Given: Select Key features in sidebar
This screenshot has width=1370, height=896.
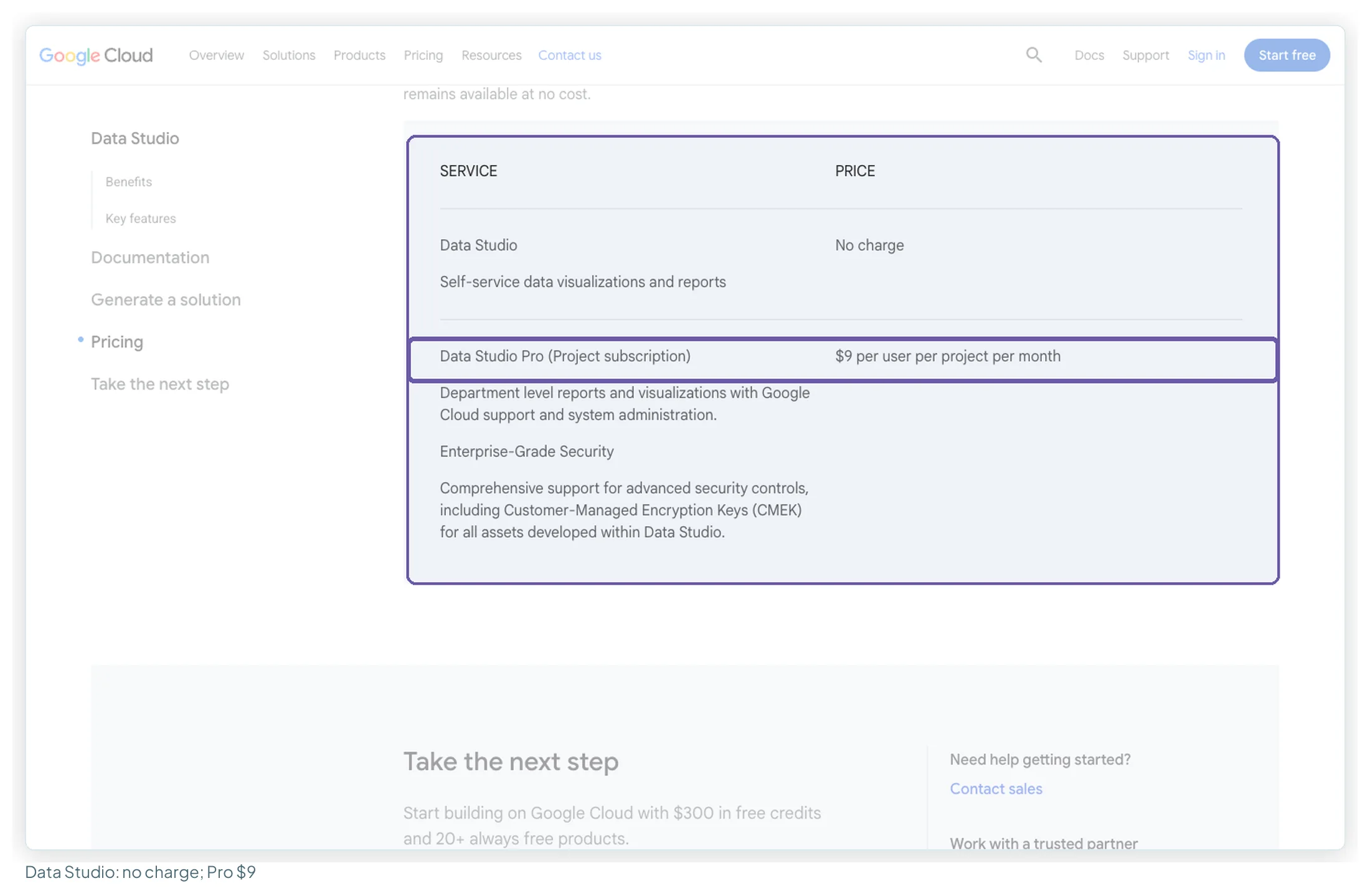Looking at the screenshot, I should pos(141,219).
